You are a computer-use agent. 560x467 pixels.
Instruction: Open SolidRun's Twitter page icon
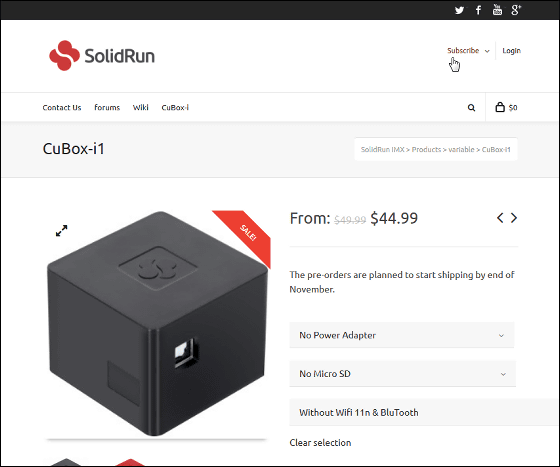(x=459, y=10)
